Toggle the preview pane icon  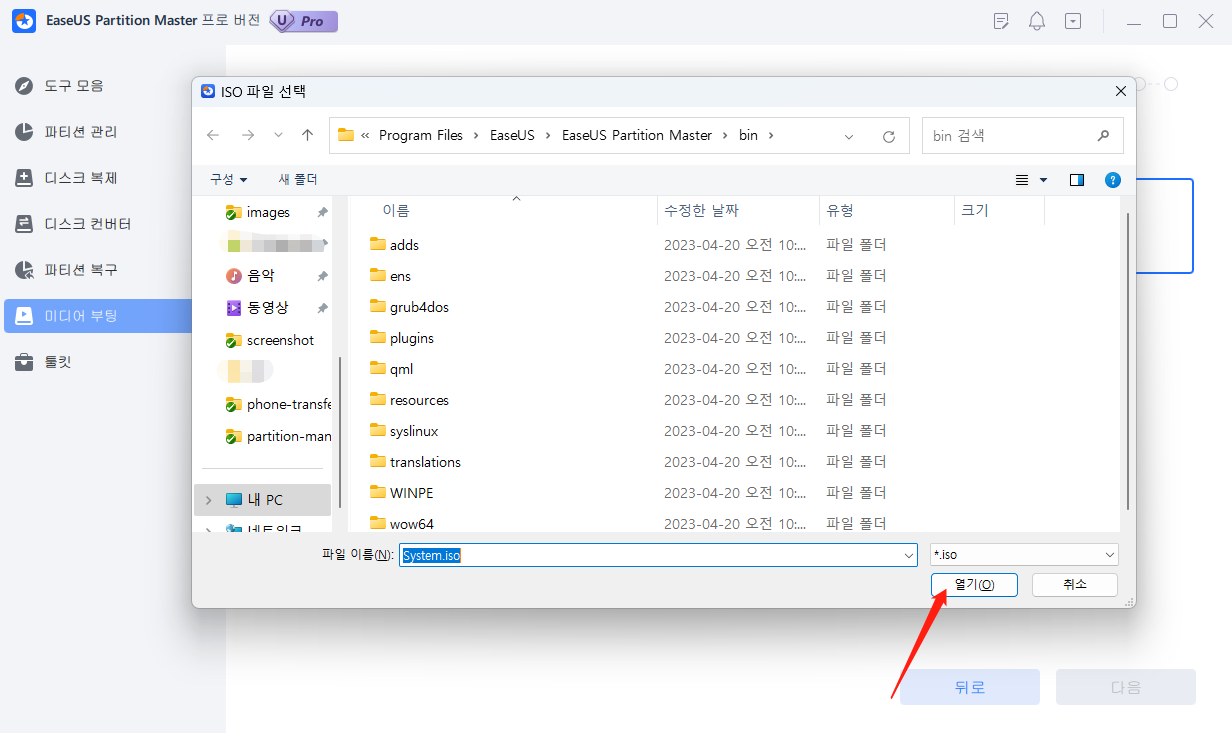[x=1076, y=180]
